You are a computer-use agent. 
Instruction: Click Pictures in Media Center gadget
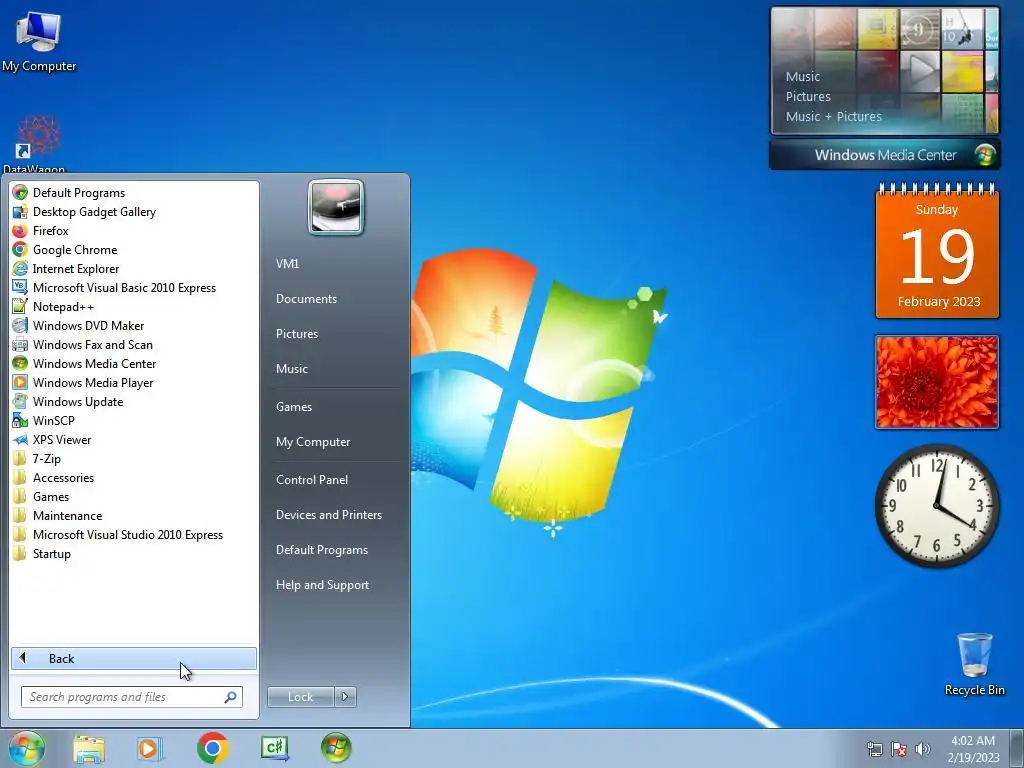point(808,97)
